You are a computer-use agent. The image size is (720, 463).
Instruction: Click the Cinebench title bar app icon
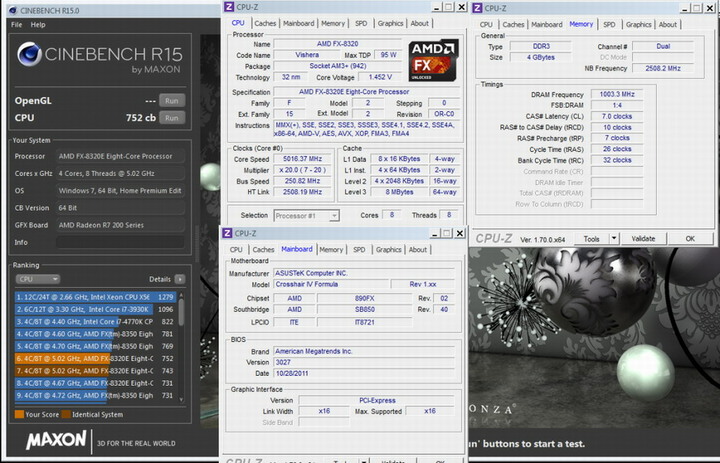click(12, 10)
